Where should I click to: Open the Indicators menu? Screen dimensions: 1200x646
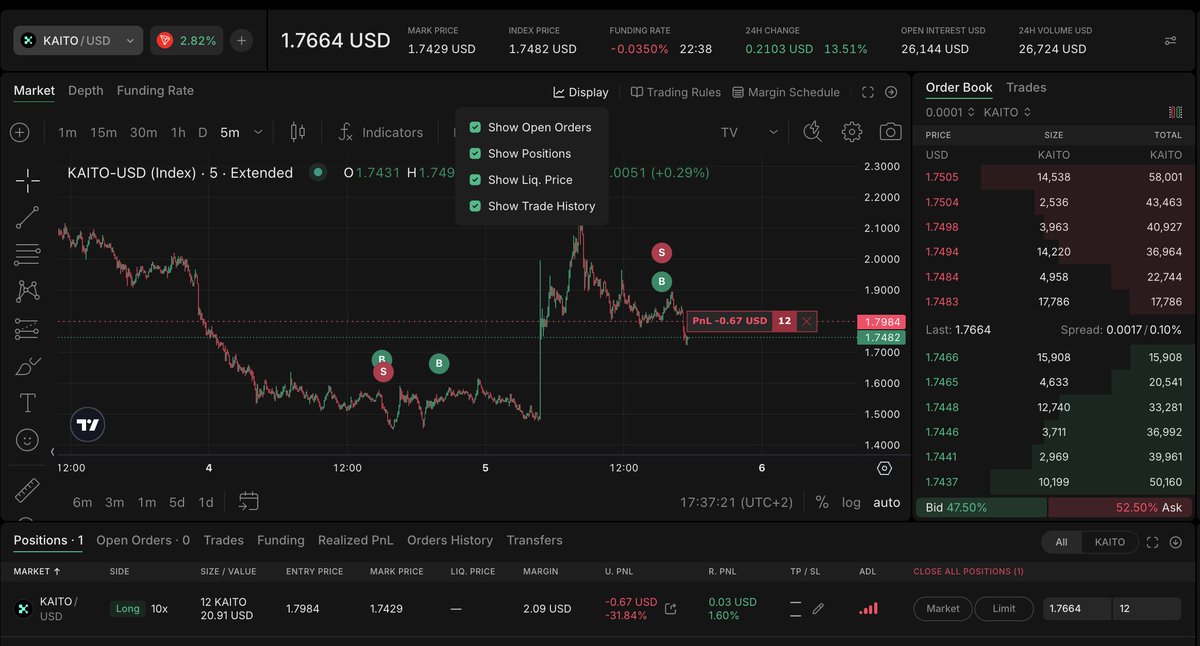click(x=381, y=132)
